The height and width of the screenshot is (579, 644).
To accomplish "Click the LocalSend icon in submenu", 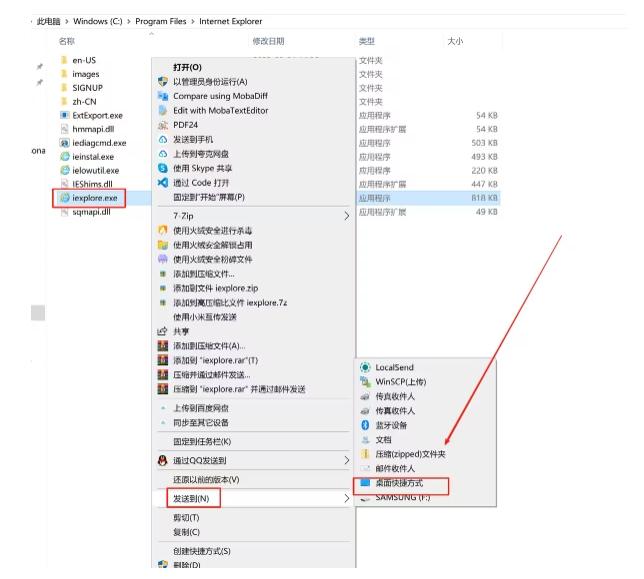I will [365, 368].
